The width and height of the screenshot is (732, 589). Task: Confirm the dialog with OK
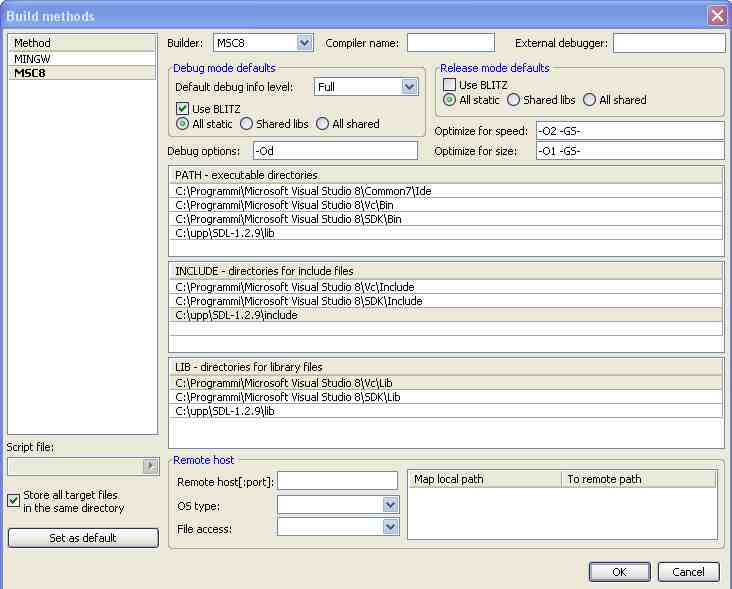click(x=619, y=572)
